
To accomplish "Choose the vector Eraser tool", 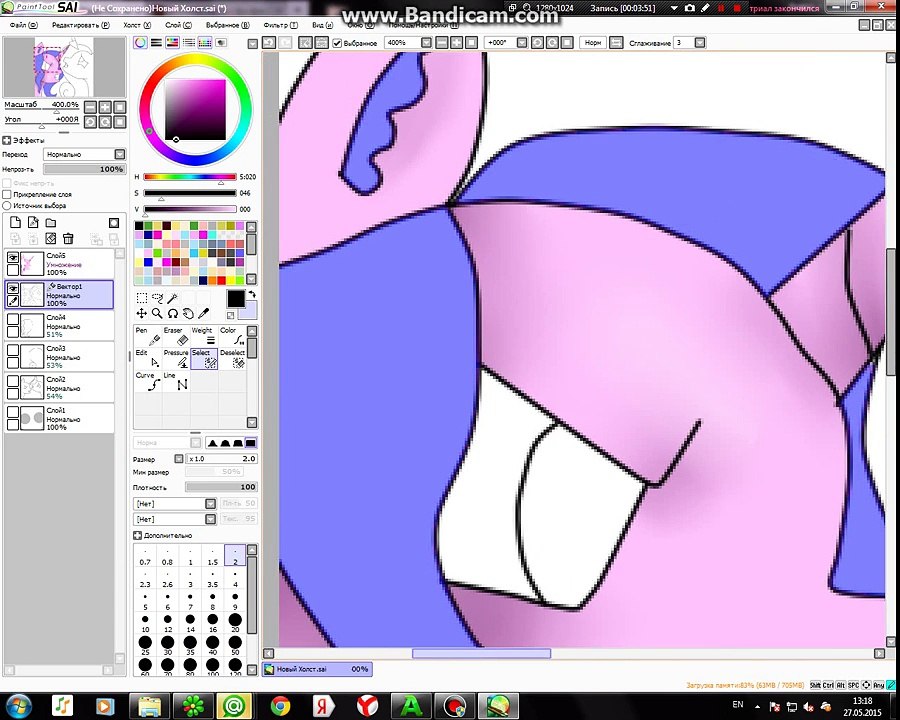I will tap(176, 336).
